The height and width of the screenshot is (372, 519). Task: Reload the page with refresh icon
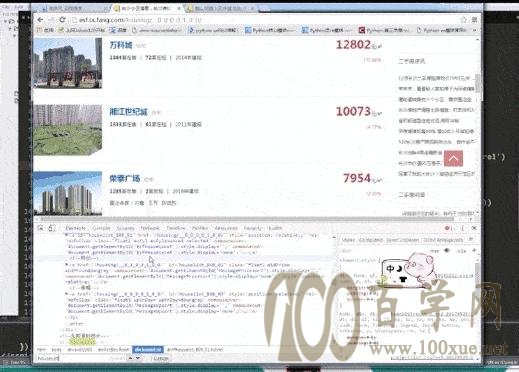pyautogui.click(x=62, y=20)
